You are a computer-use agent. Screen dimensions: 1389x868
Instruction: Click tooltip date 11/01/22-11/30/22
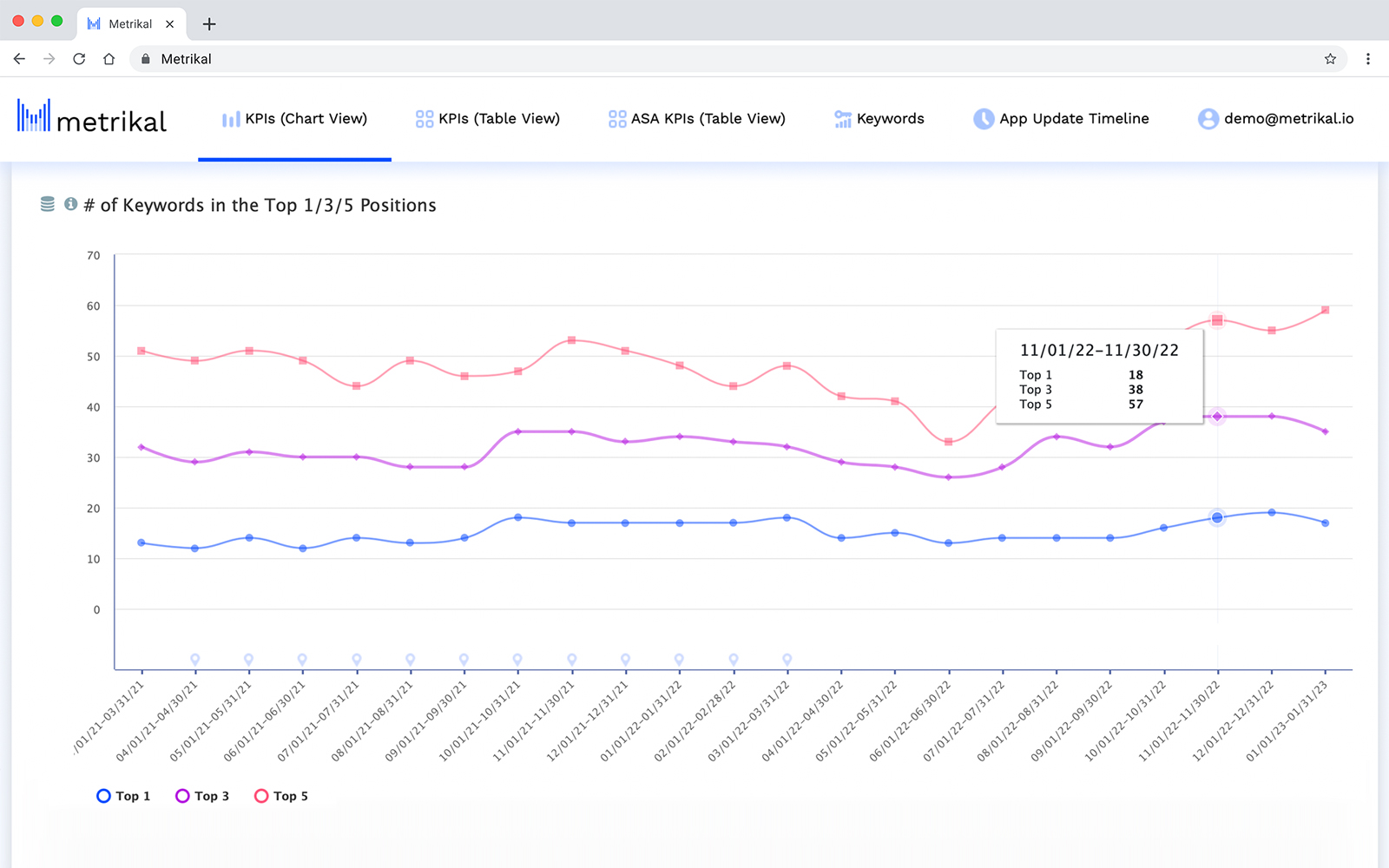tap(1099, 351)
